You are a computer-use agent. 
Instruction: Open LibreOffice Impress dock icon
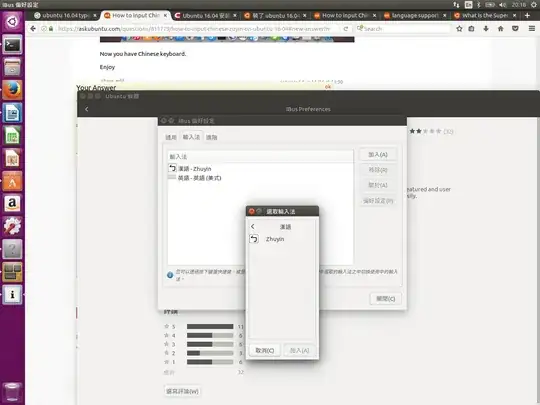(12, 158)
